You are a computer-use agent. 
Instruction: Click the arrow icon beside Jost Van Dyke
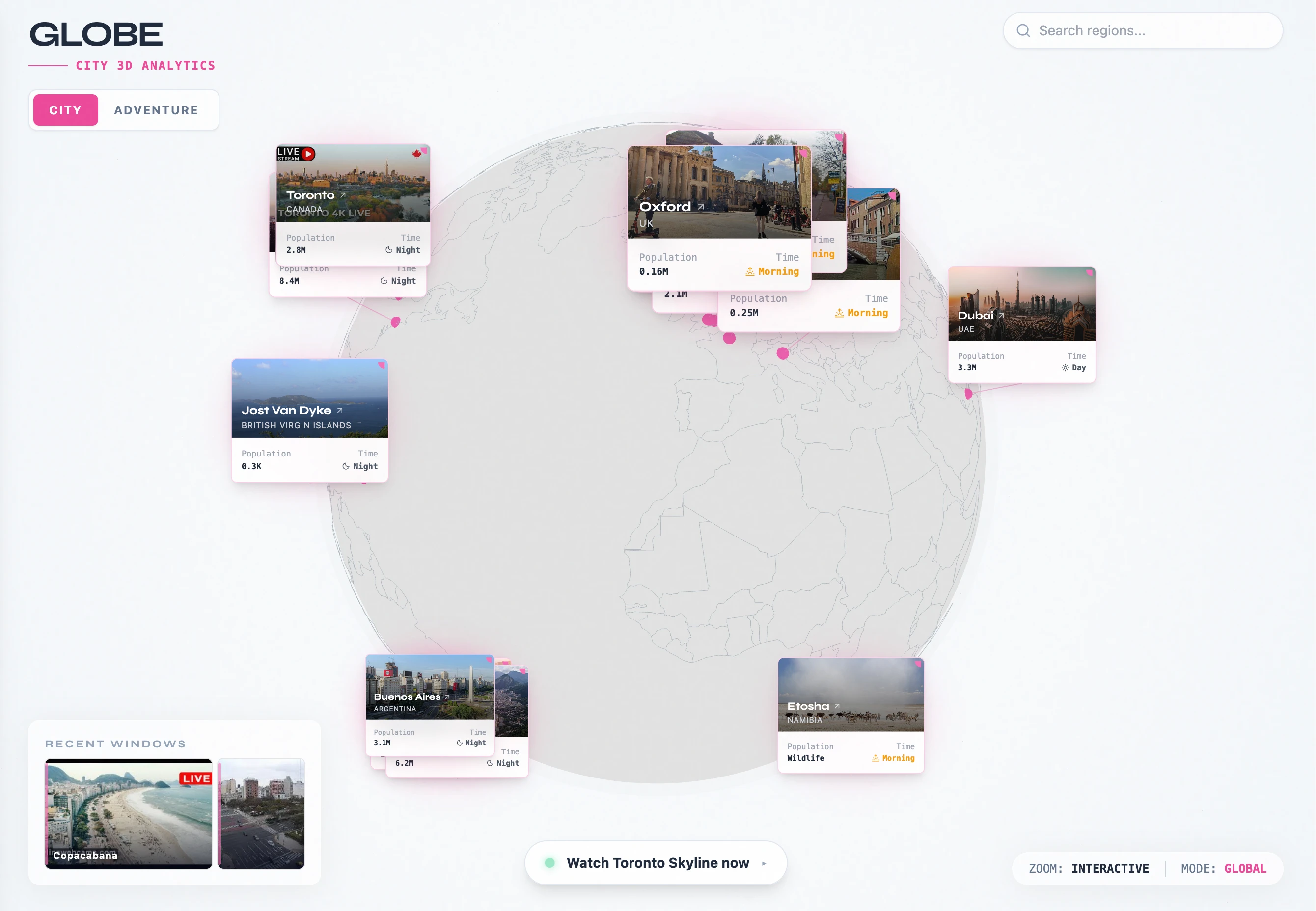click(340, 410)
